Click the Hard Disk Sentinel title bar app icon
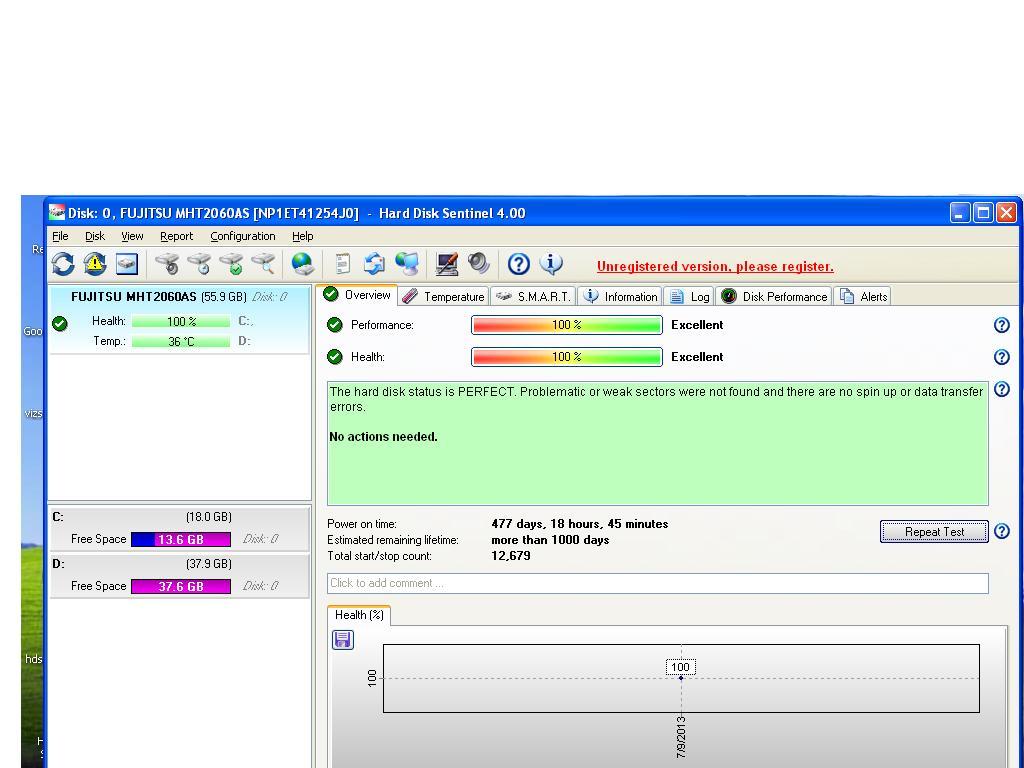The image size is (1024, 768). point(57,212)
